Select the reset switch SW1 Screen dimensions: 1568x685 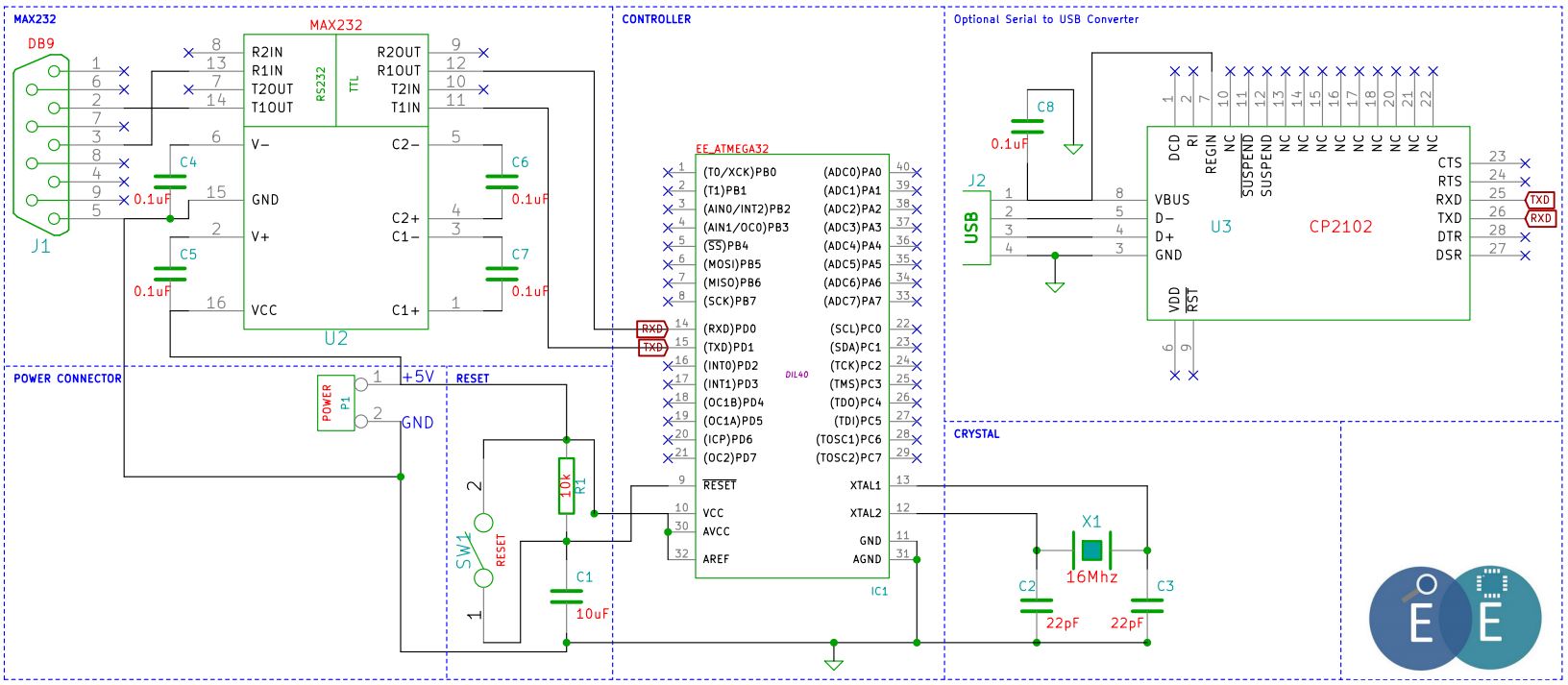(x=482, y=550)
